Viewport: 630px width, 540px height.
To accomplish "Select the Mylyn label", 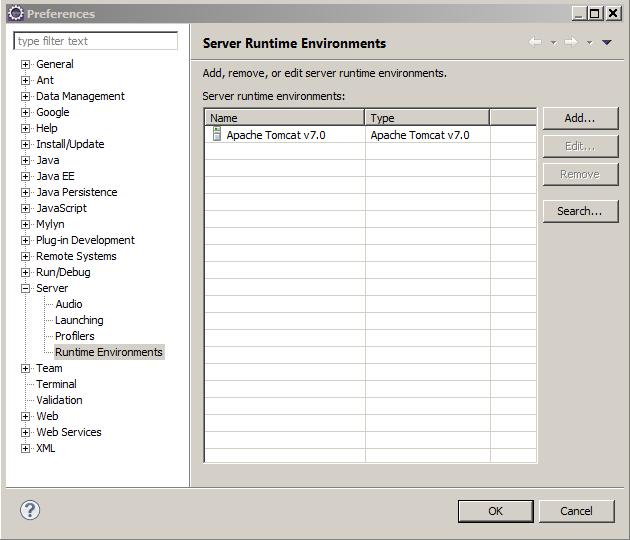I will coord(50,224).
